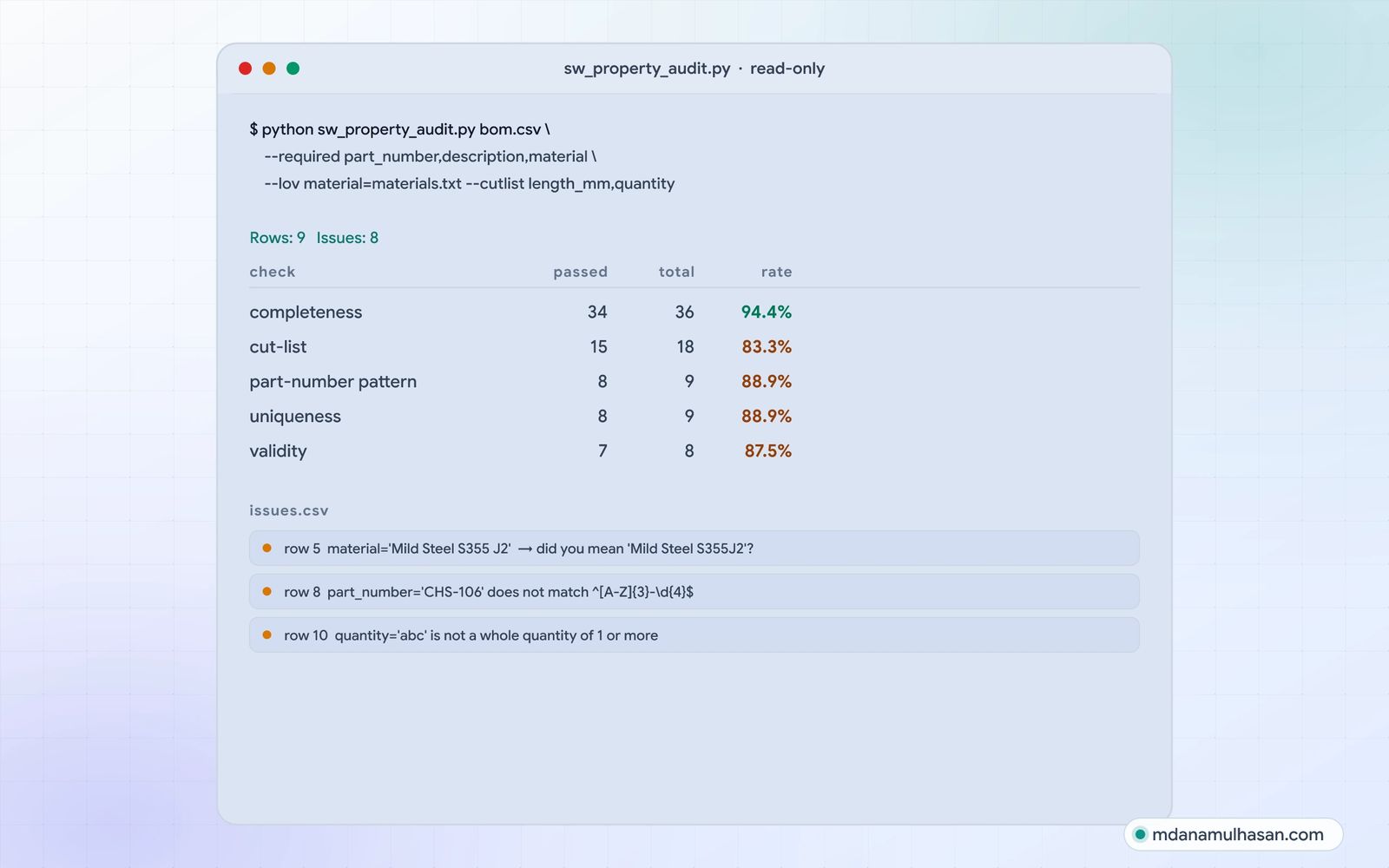
Task: Click the 'check' column header
Action: click(273, 272)
